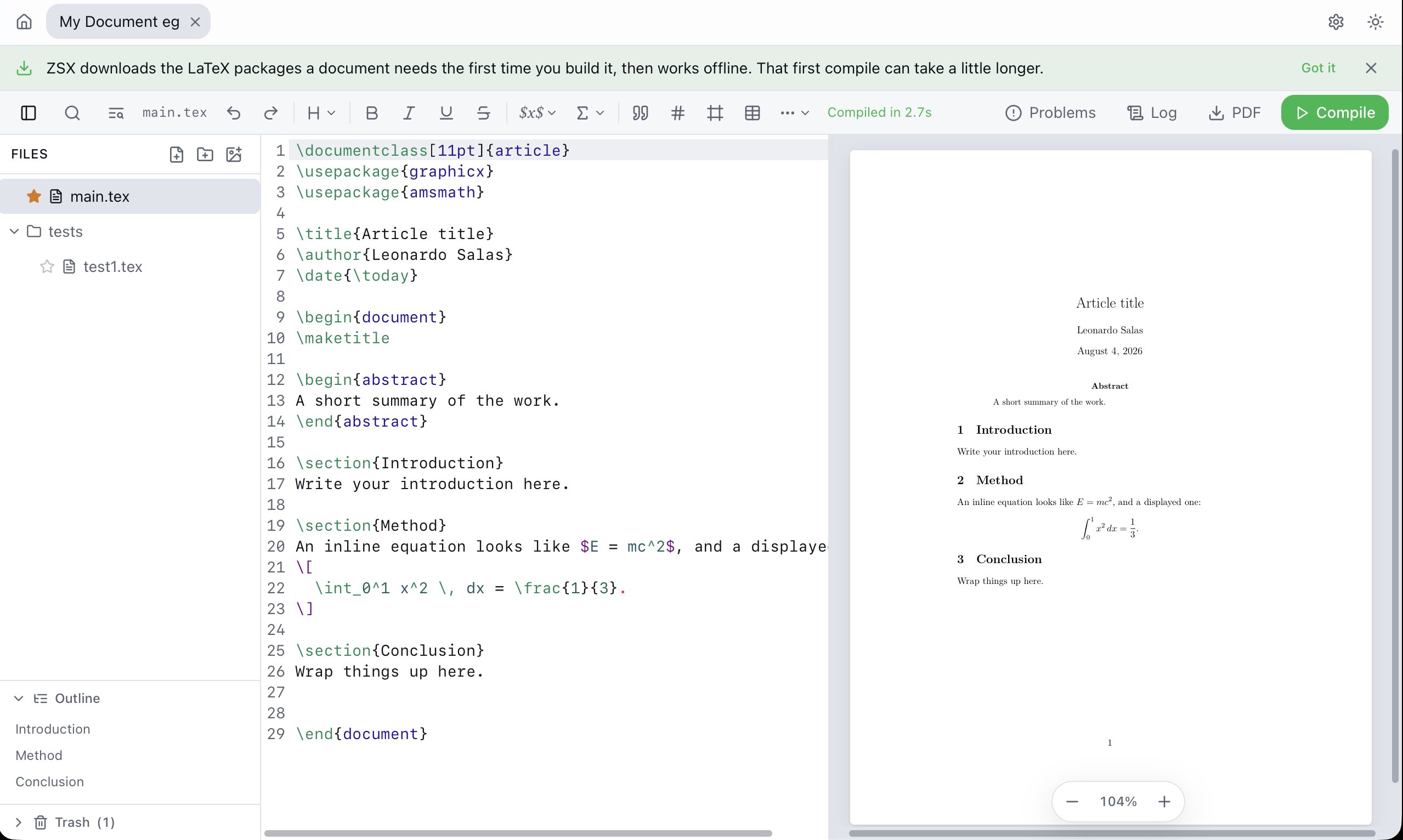The image size is (1403, 840).
Task: Insert a block quote
Action: (641, 112)
